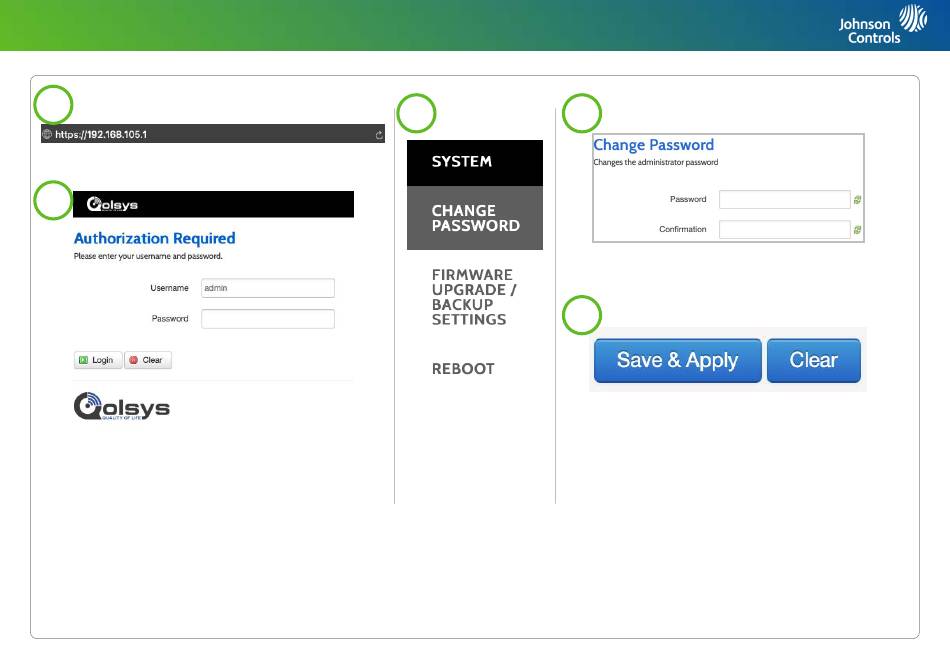
Task: Click the reveal icon beside the Password field
Action: click(857, 200)
